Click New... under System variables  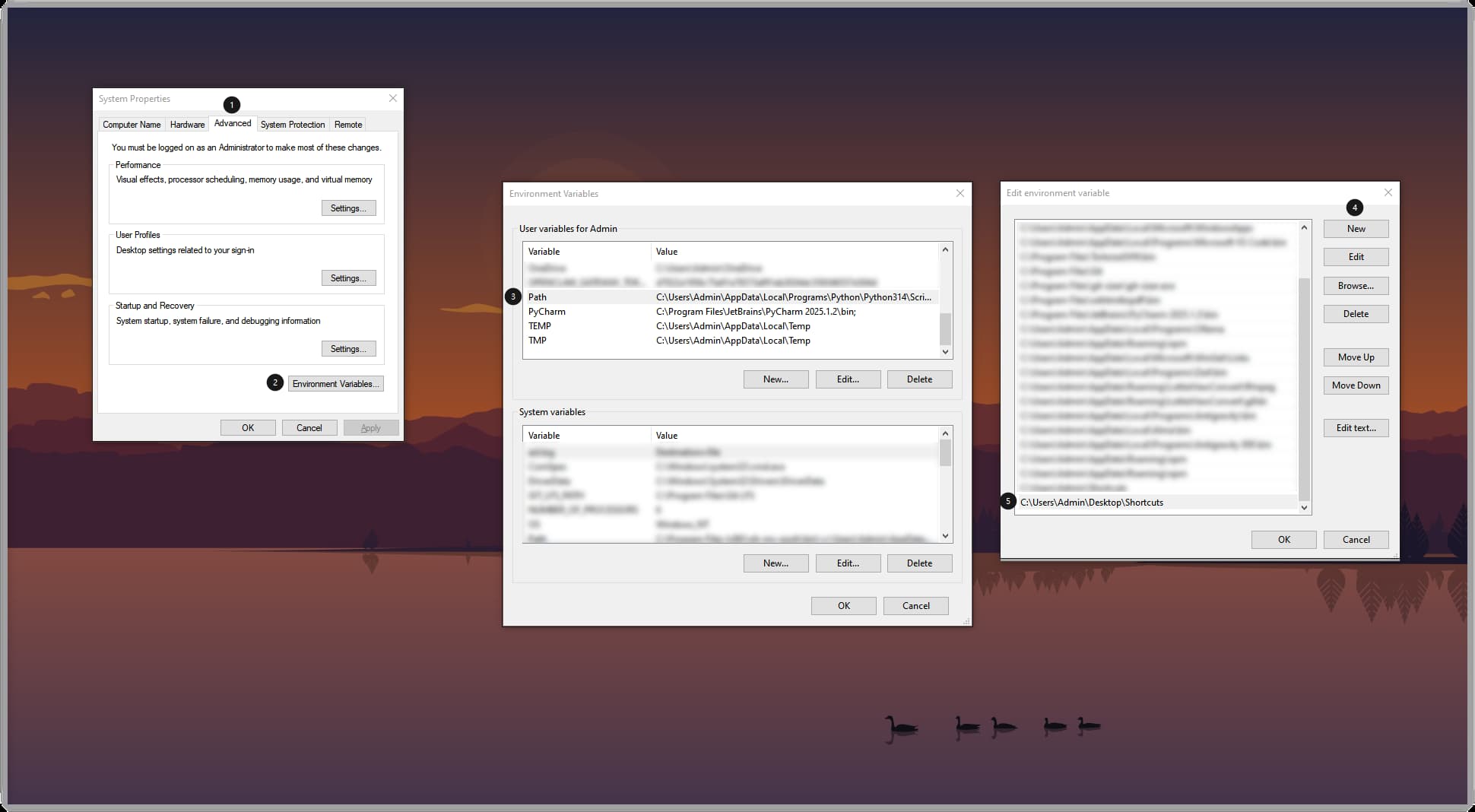pyautogui.click(x=776, y=563)
